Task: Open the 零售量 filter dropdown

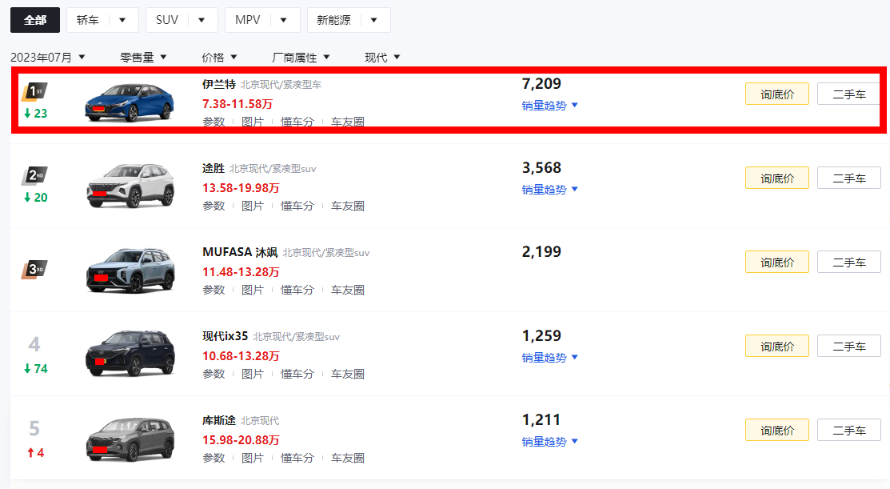Action: click(143, 57)
